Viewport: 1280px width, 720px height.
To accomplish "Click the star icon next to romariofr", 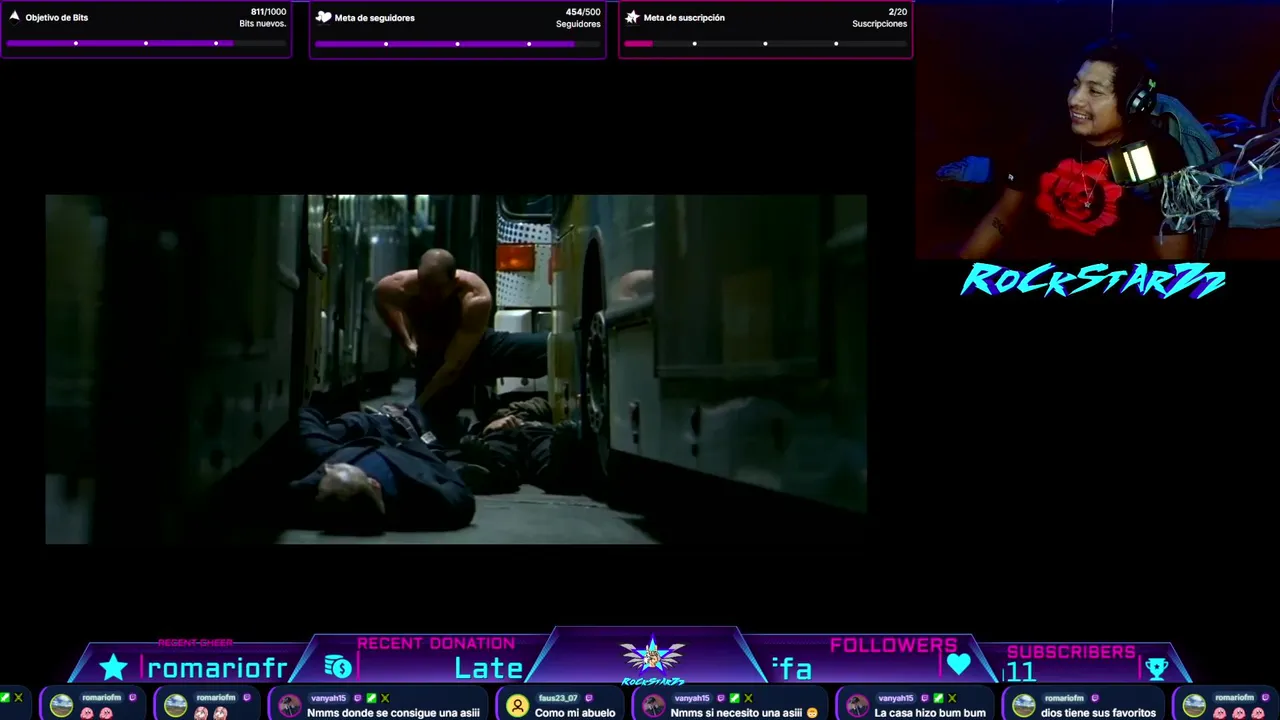I will [113, 668].
